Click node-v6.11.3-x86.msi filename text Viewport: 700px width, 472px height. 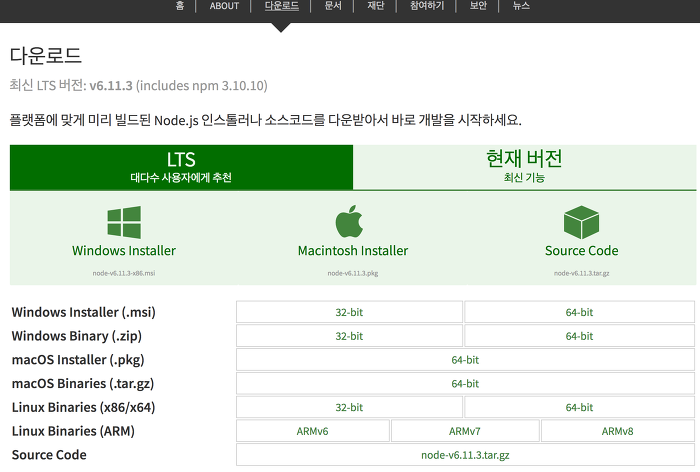(124, 273)
